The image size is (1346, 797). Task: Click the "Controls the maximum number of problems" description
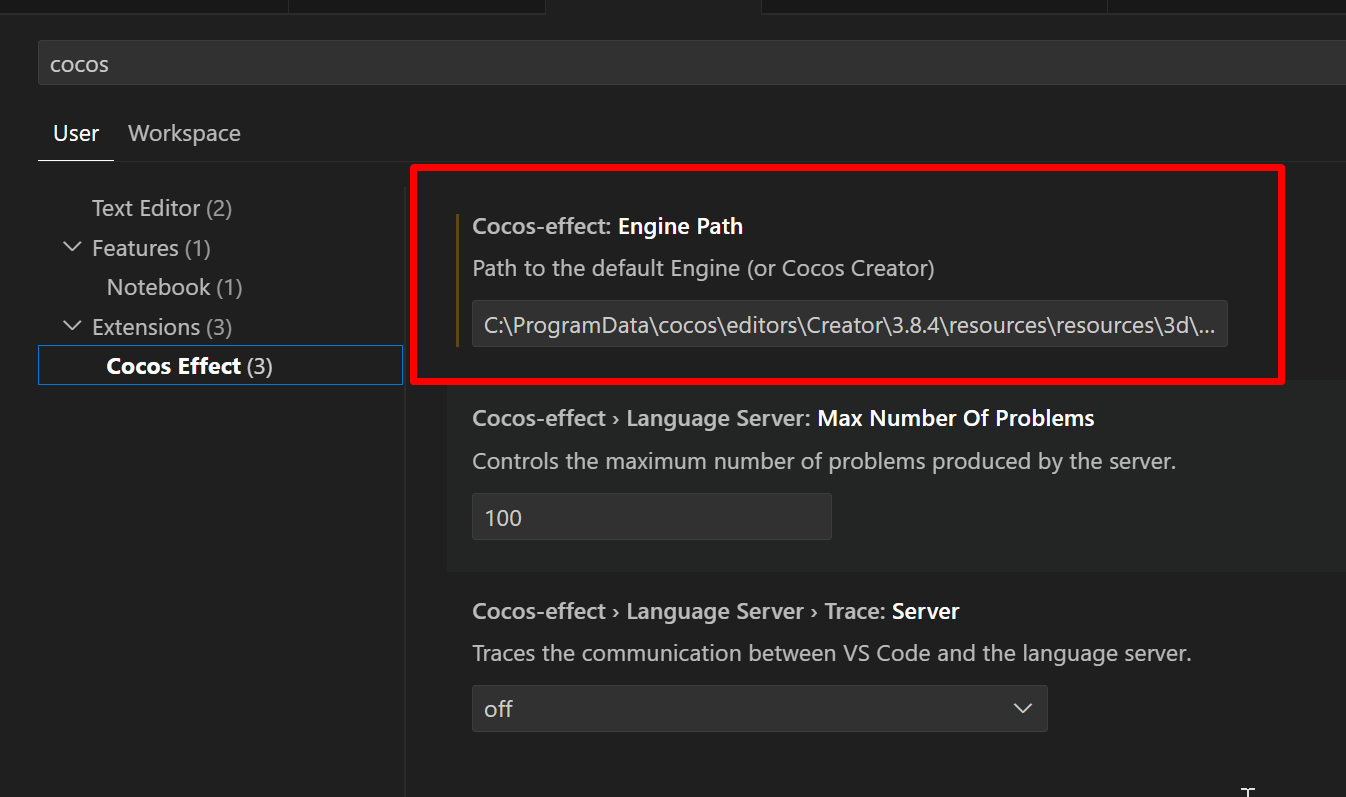[x=824, y=461]
